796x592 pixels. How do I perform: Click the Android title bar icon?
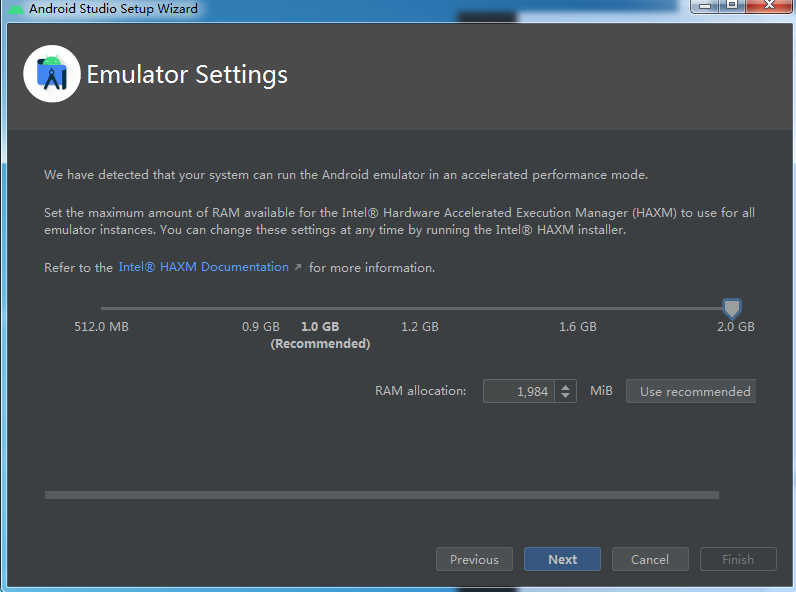tap(15, 9)
